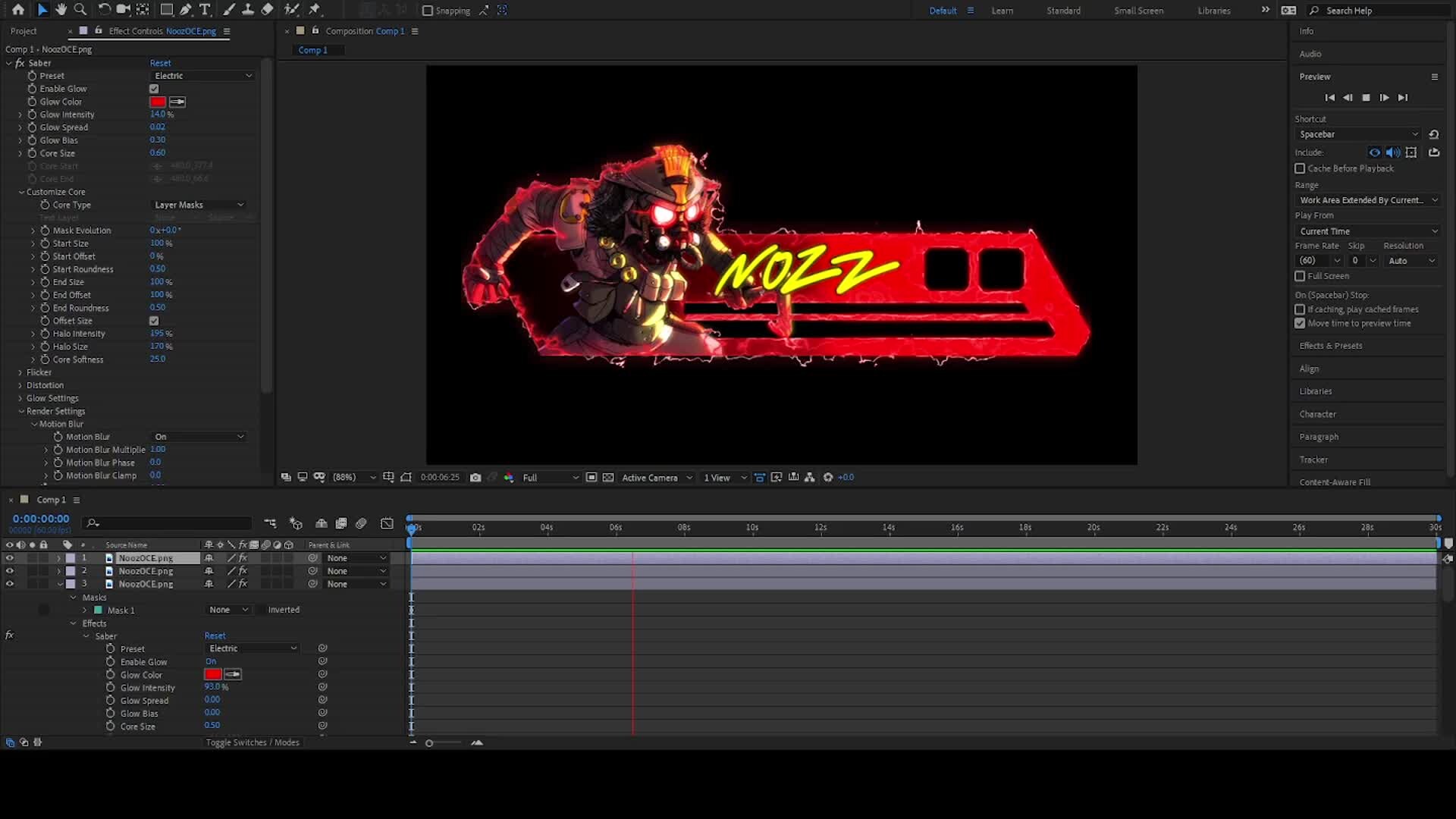
Task: Switch to the Learn workspace
Action: tap(1002, 11)
